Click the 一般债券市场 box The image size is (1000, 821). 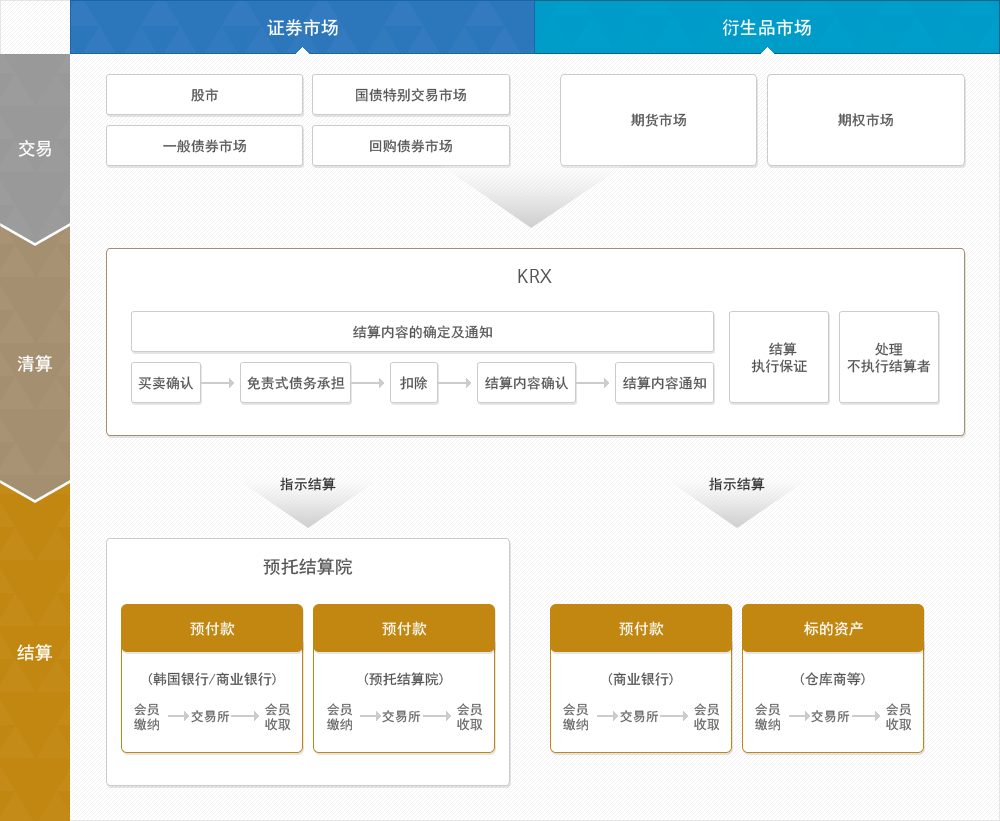tap(205, 146)
